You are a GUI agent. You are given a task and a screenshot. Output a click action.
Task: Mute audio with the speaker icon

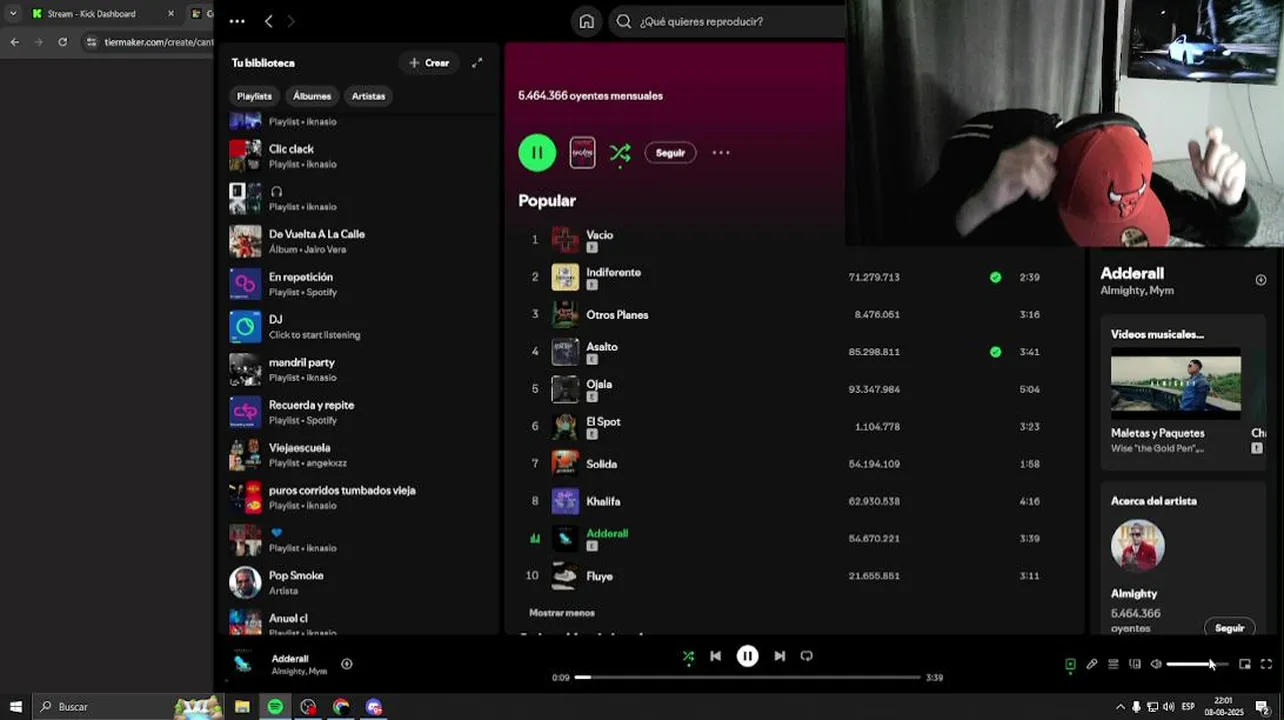(1156, 664)
